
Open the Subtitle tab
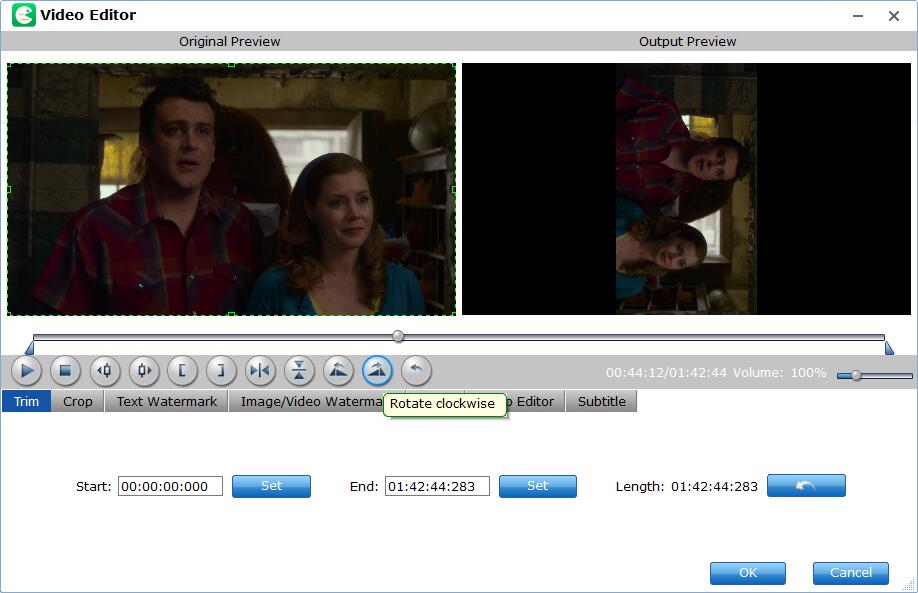tap(602, 402)
